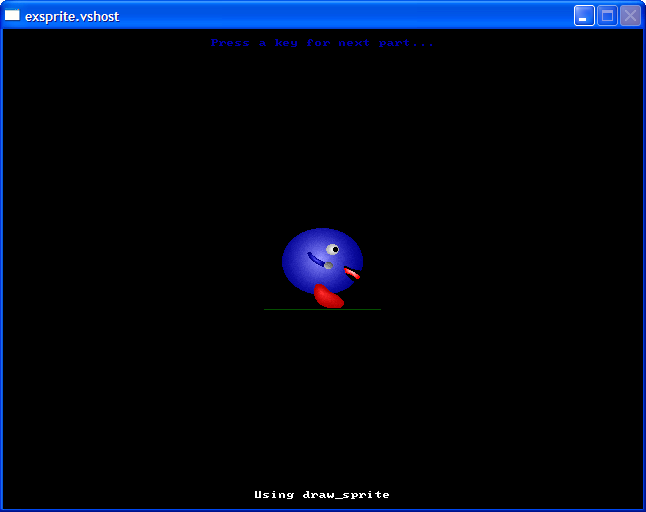Close the exsprite.vshost window
Image resolution: width=646 pixels, height=512 pixels.
point(630,15)
